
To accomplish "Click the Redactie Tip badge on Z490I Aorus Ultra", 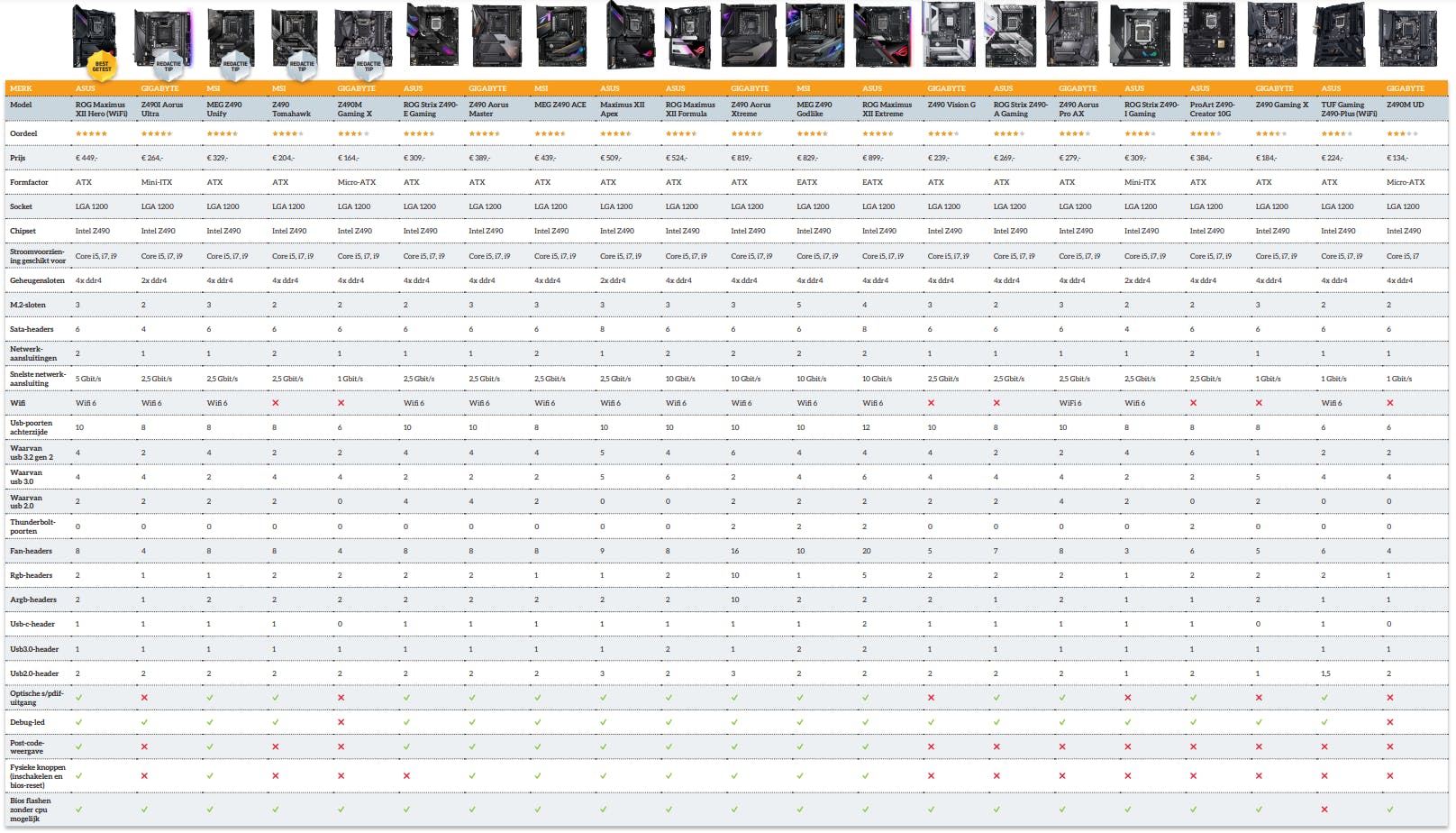I will 168,65.
